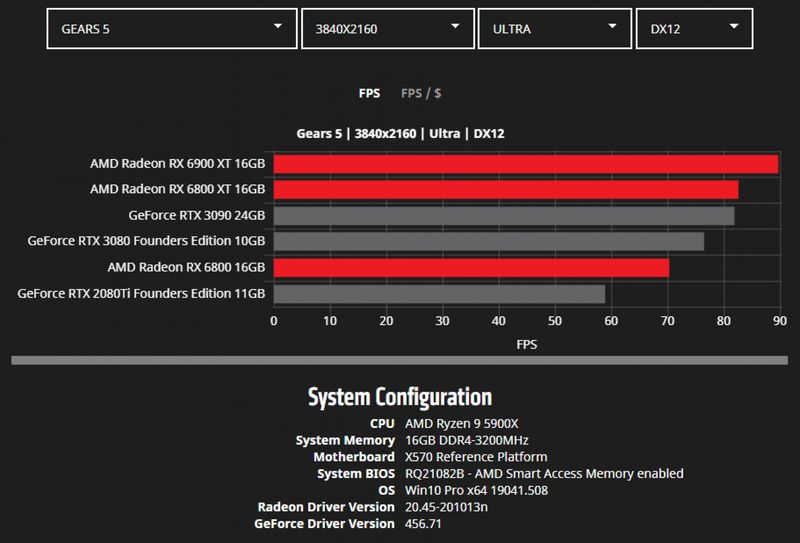Select the gray GeForce RTX 3080 Founders Edition bar
Image resolution: width=800 pixels, height=543 pixels.
[489, 241]
